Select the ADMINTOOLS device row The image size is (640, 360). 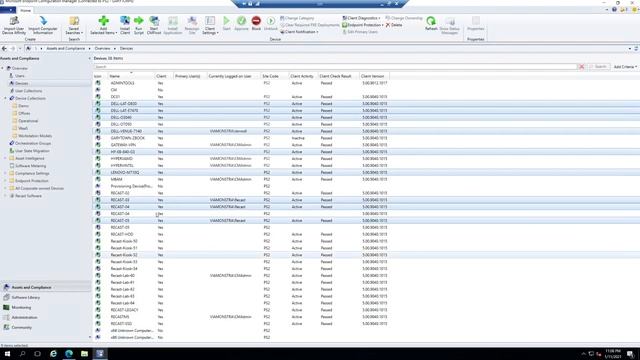[241, 83]
